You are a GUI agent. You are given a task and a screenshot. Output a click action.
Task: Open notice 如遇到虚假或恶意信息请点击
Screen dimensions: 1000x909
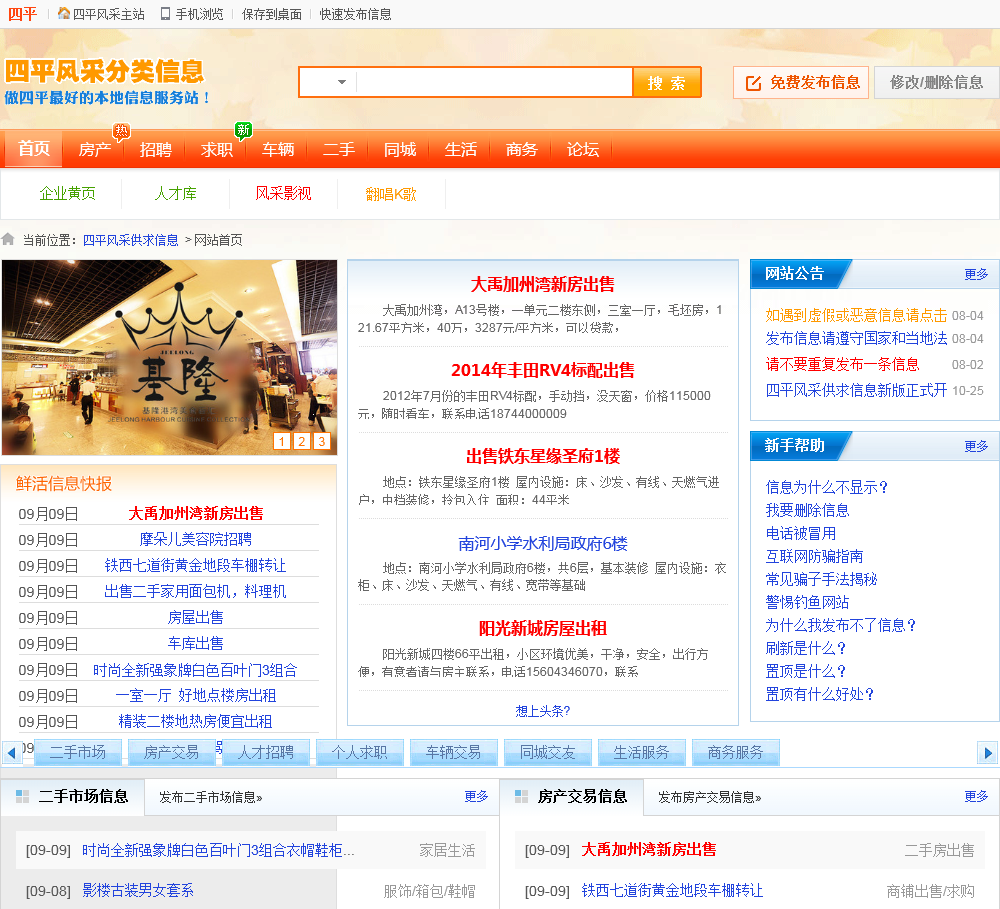(856, 315)
